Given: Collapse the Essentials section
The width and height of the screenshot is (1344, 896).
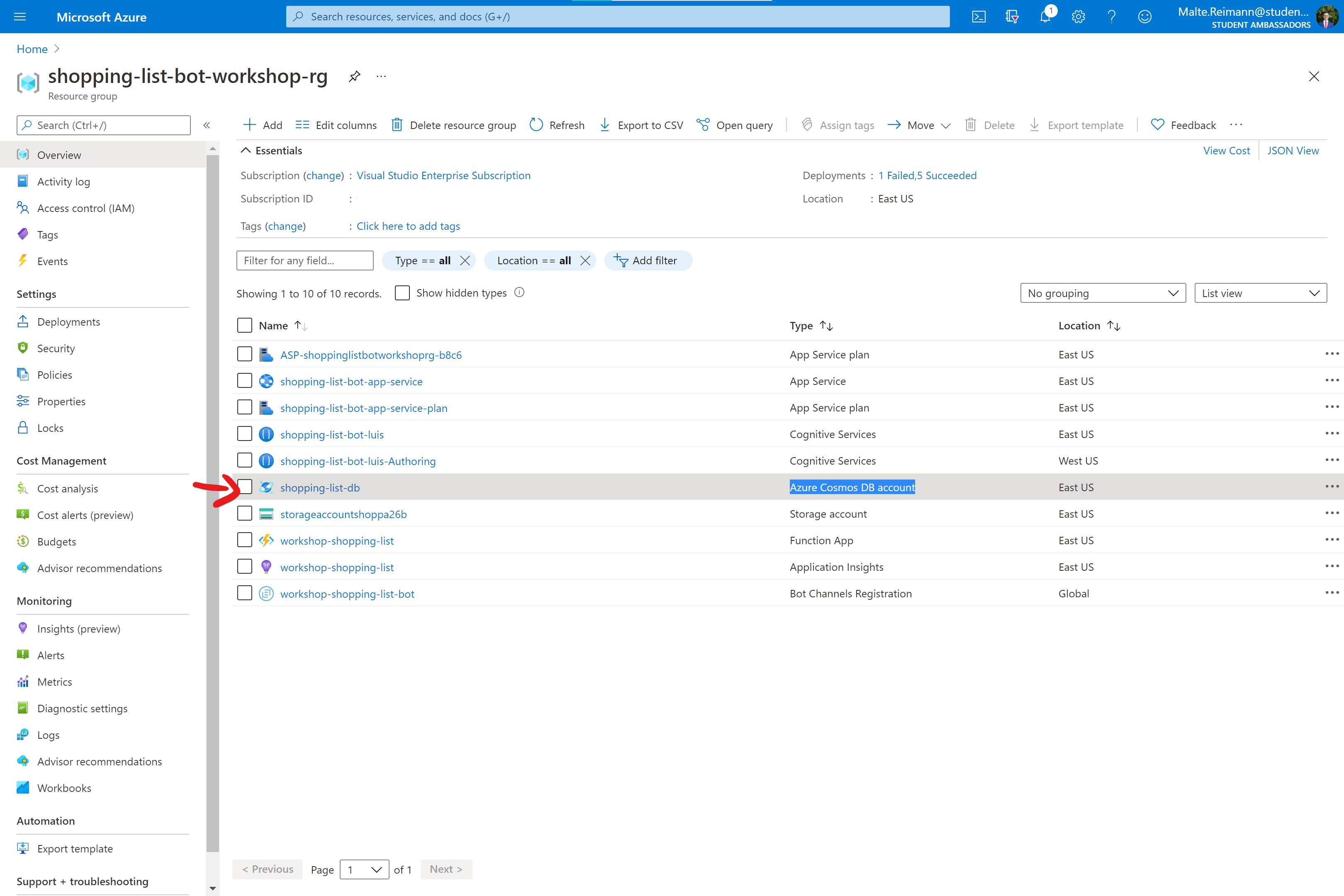Looking at the screenshot, I should point(246,150).
